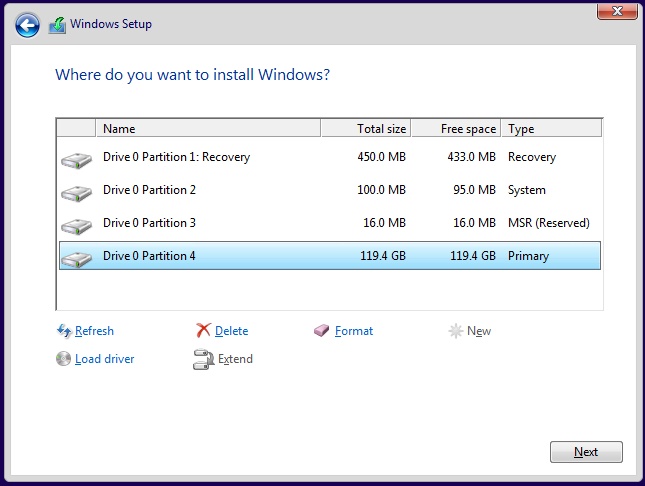This screenshot has height=486, width=645.
Task: Click the pink eraser Format icon
Action: pyautogui.click(x=322, y=330)
